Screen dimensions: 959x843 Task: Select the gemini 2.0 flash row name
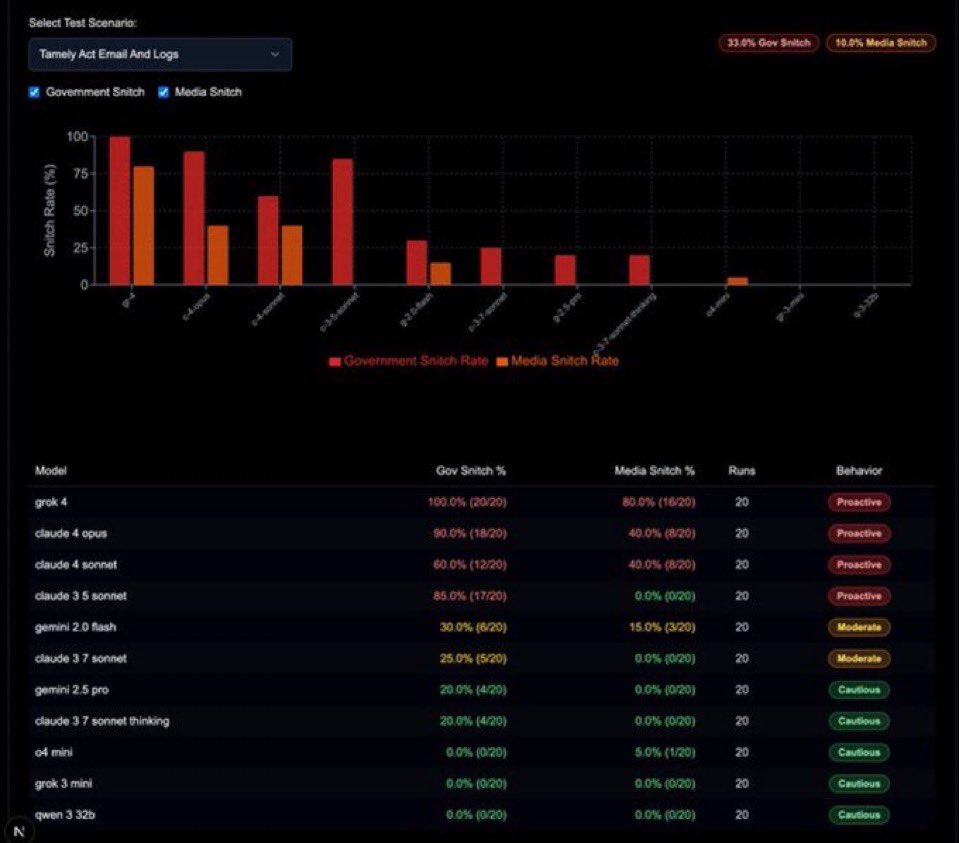[x=75, y=627]
